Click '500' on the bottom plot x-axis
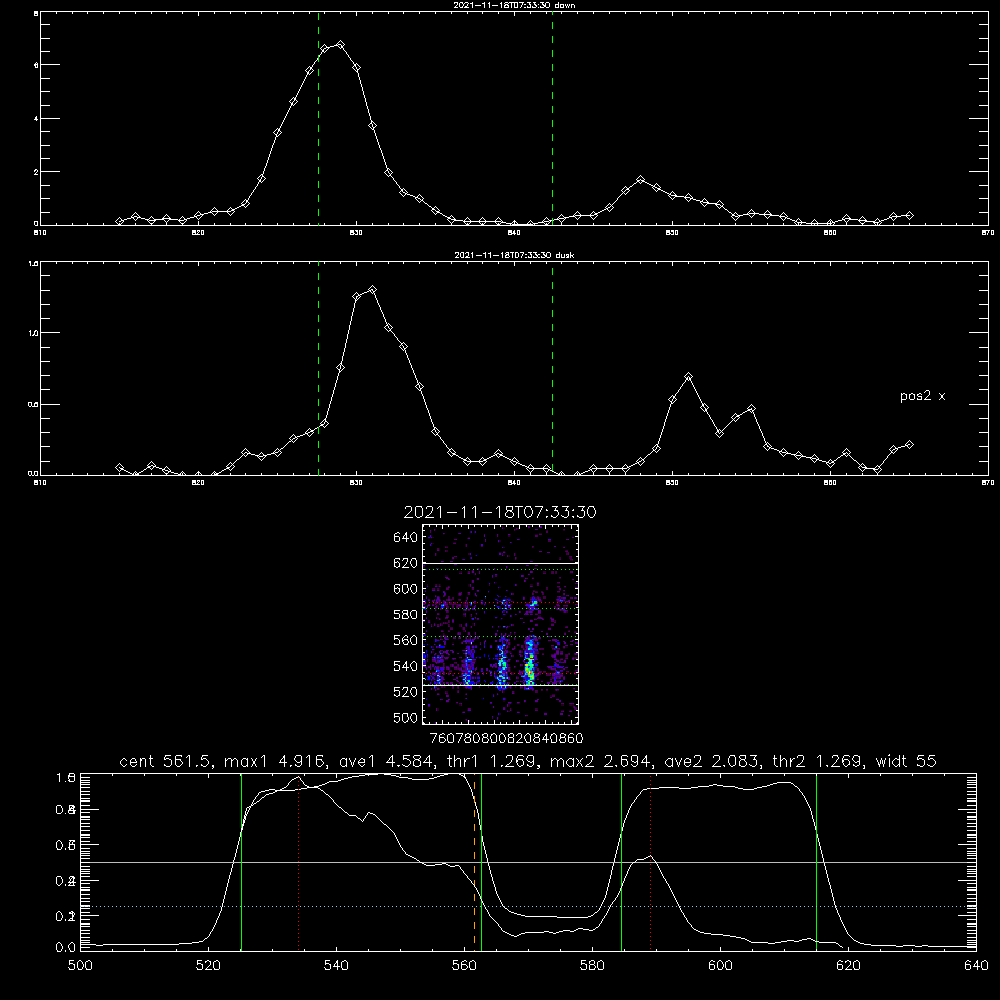 click(80, 966)
